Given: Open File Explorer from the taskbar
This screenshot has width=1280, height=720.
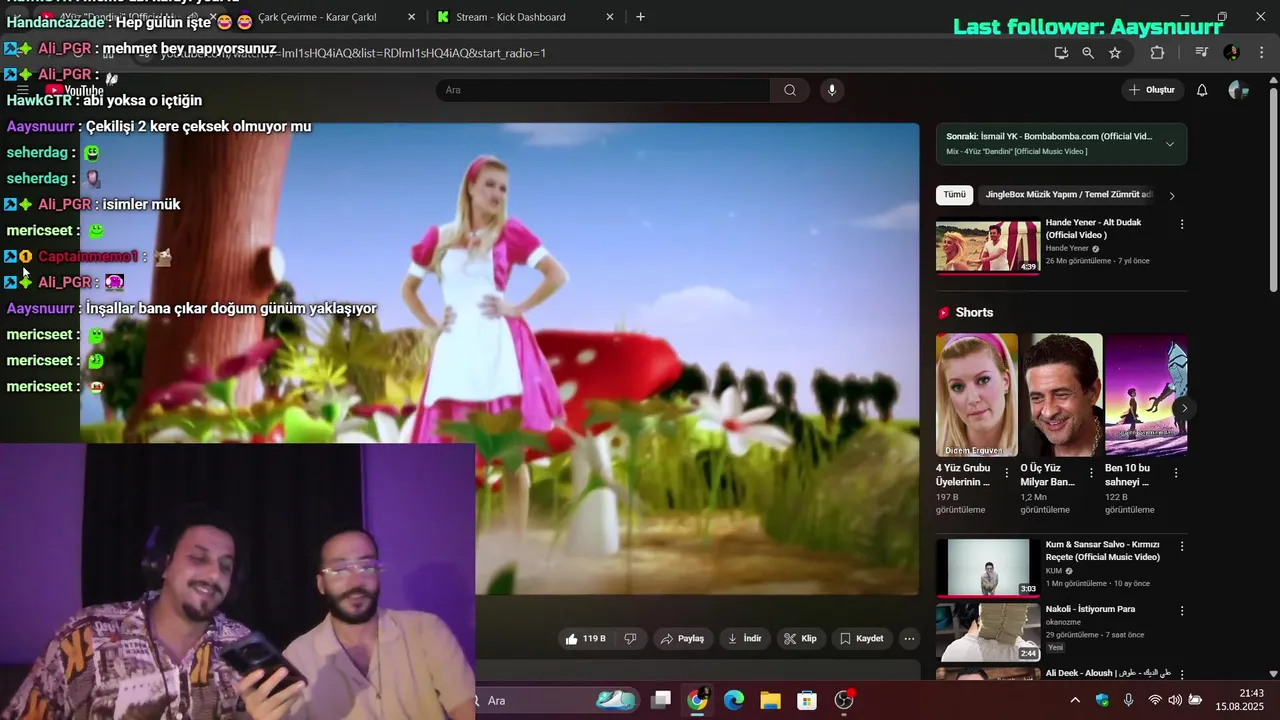Looking at the screenshot, I should [x=770, y=700].
